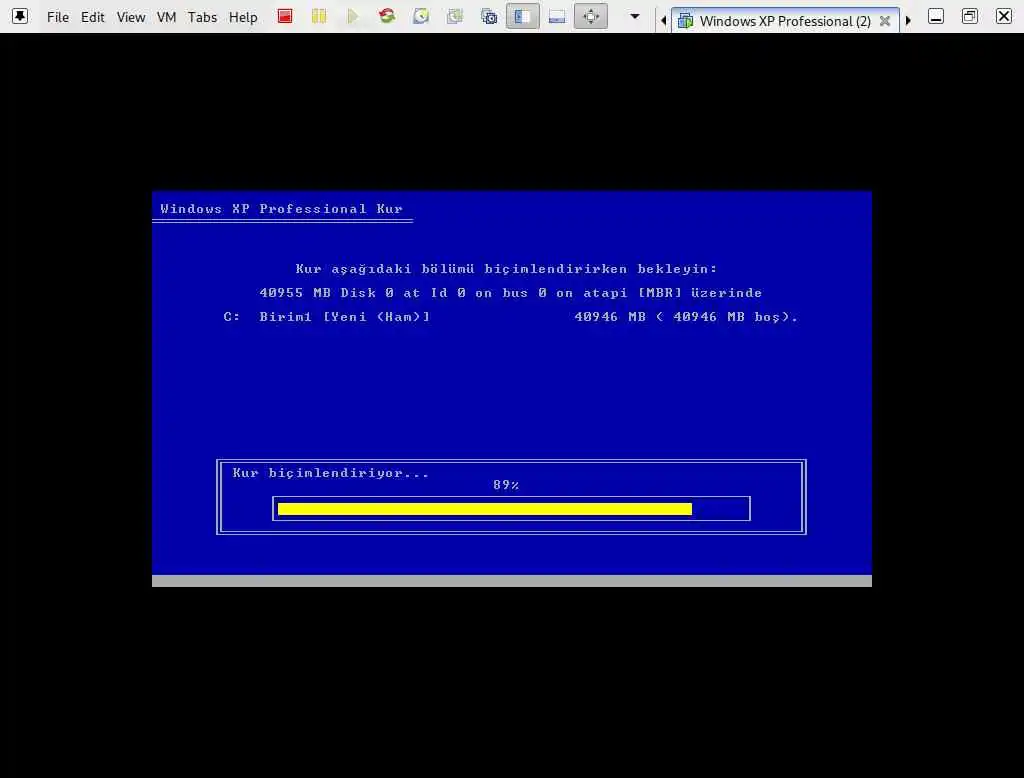Open the Tabs menu
Image resolution: width=1024 pixels, height=778 pixels.
[202, 18]
